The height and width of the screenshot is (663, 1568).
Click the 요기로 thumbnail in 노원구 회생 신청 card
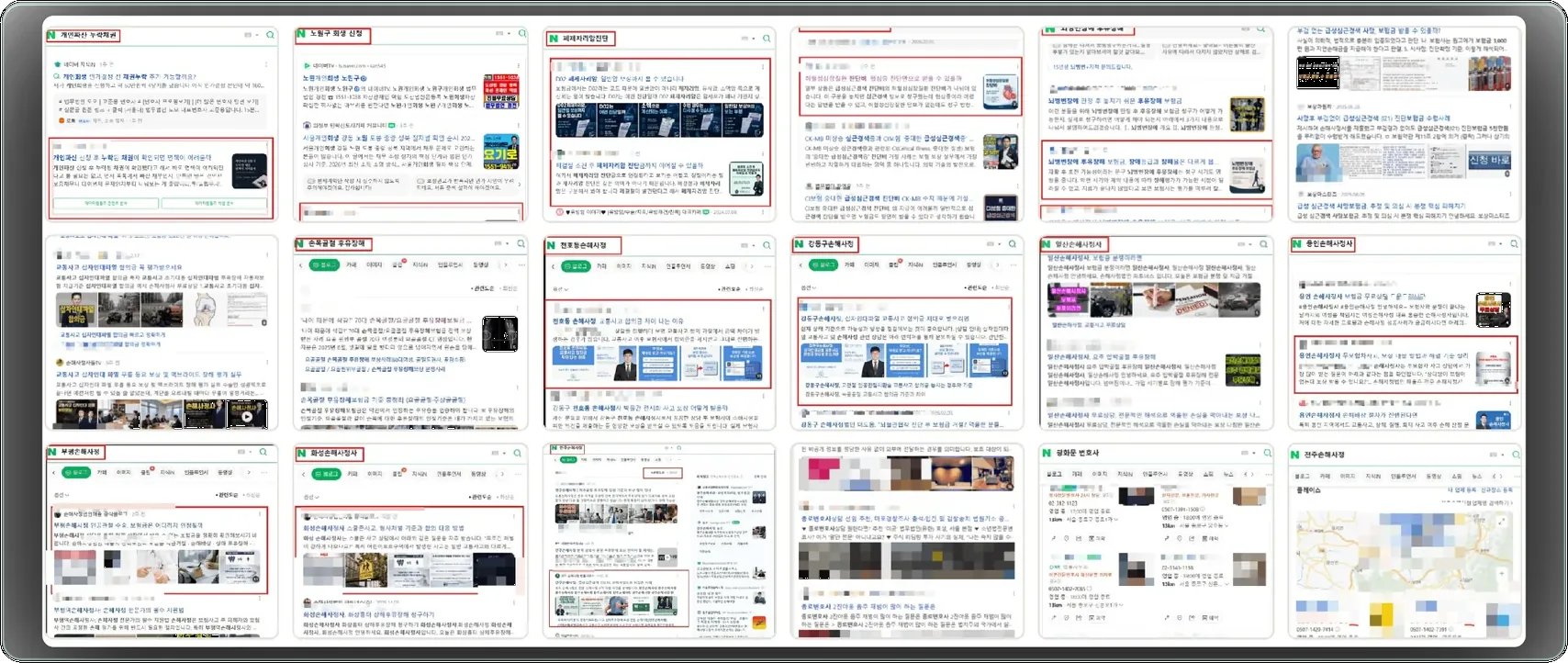pyautogui.click(x=500, y=152)
